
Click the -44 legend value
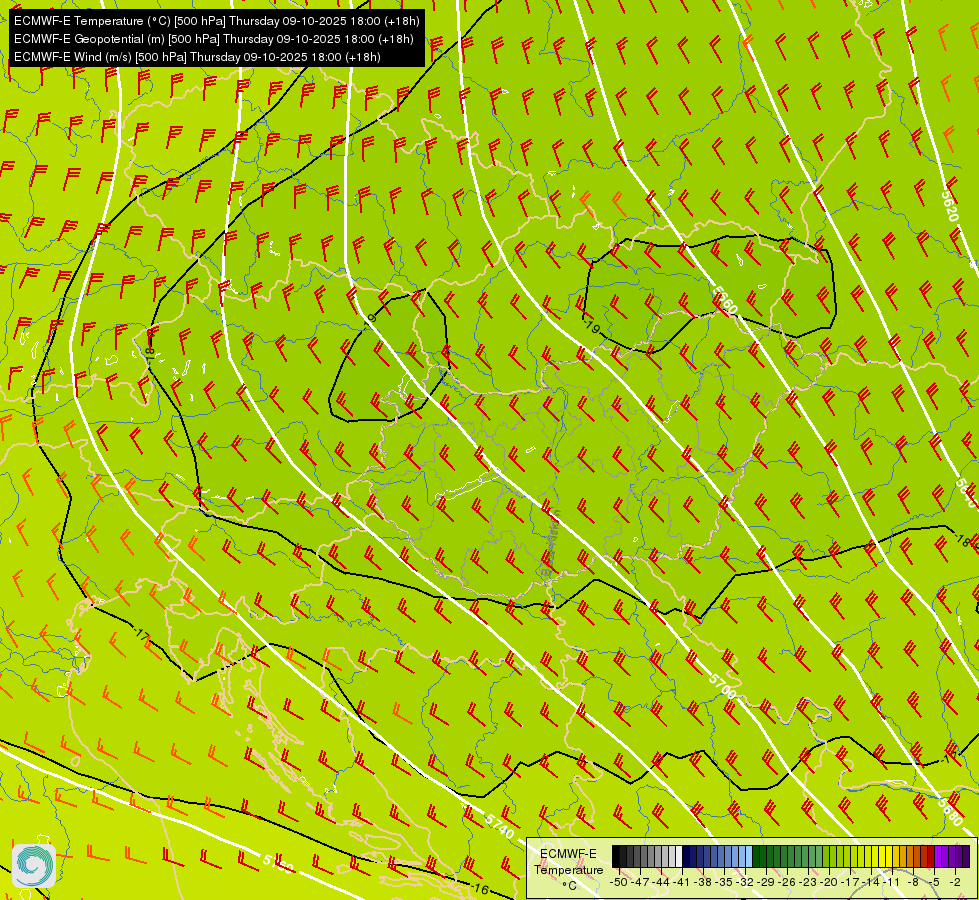point(661,882)
